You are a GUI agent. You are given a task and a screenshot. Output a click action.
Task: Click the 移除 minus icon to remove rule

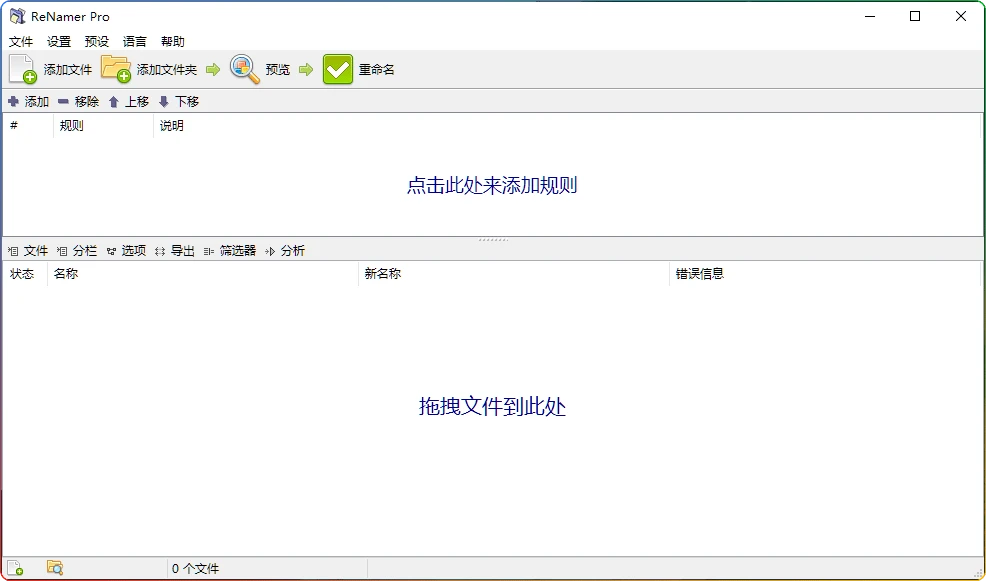pos(63,101)
